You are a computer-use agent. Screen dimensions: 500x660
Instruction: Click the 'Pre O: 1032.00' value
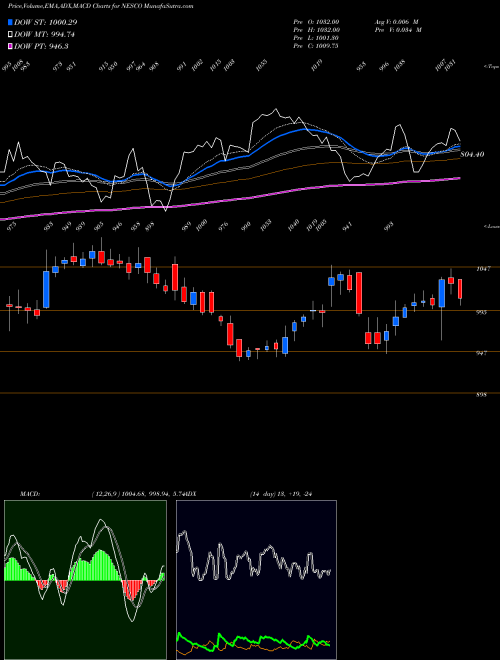point(316,22)
